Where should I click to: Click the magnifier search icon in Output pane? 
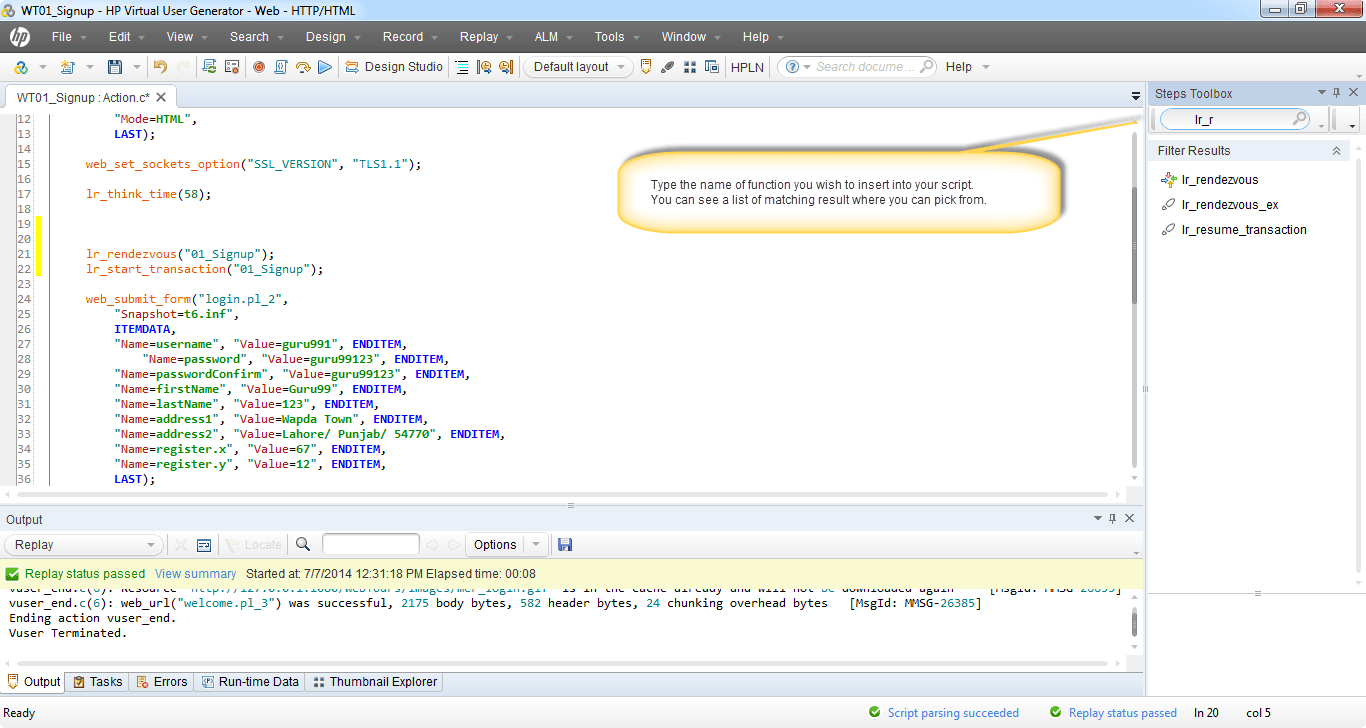coord(303,545)
